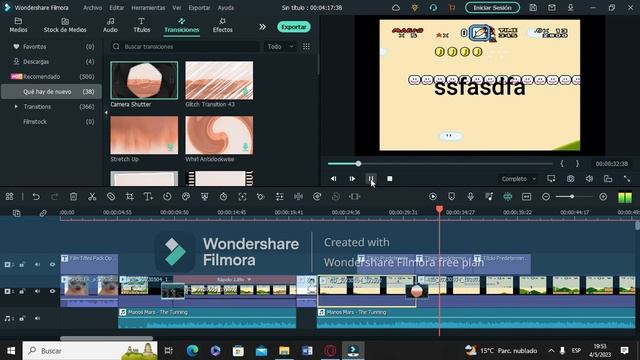The height and width of the screenshot is (360, 640).
Task: Open the Editar menu
Action: [116, 8]
